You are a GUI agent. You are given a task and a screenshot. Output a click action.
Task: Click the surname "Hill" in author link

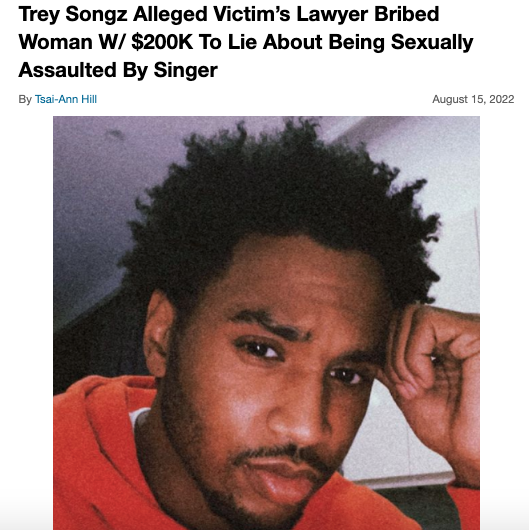[89, 99]
